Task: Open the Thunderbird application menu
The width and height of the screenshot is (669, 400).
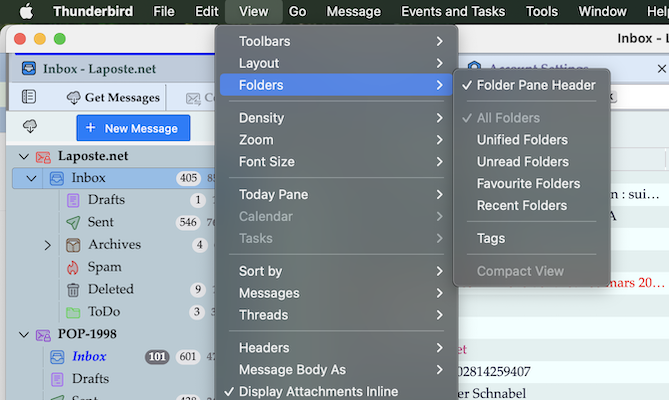Action: (93, 12)
